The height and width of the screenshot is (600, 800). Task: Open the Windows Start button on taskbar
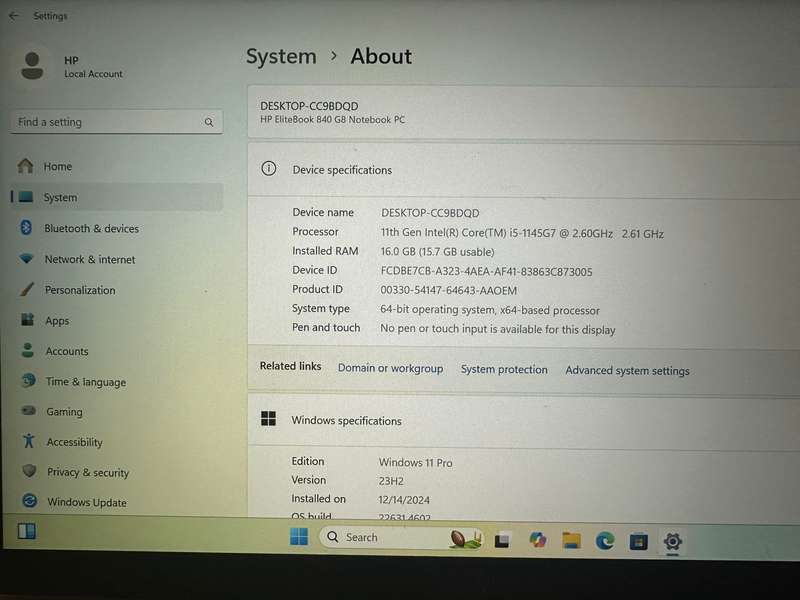click(299, 537)
